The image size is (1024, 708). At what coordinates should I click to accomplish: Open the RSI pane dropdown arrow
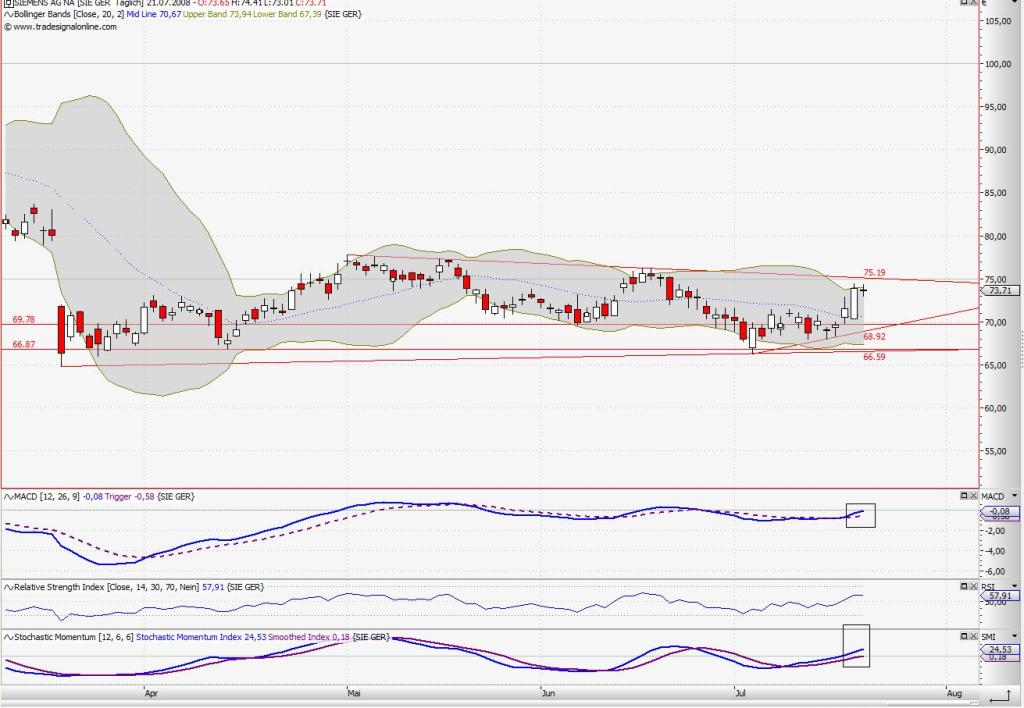(1014, 587)
